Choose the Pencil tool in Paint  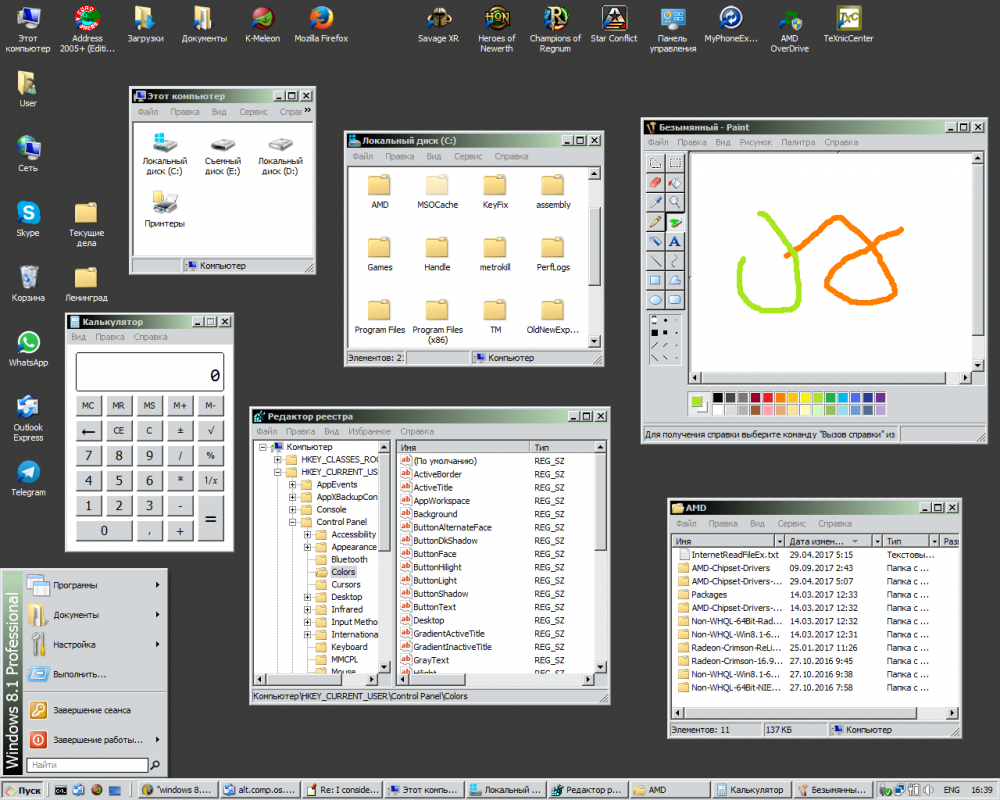pos(655,222)
